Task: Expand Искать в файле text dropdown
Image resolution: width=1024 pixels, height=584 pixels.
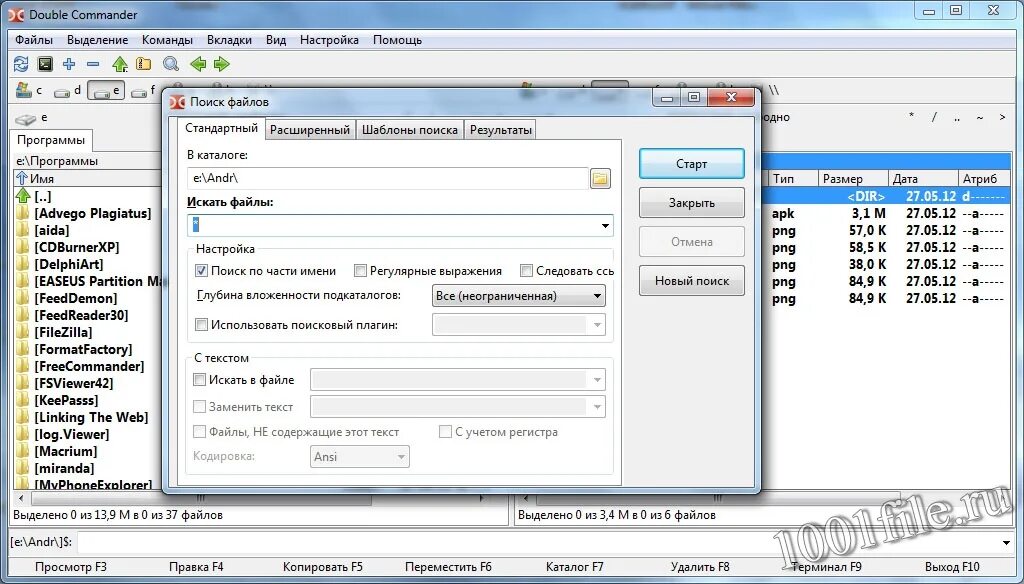Action: tap(597, 380)
